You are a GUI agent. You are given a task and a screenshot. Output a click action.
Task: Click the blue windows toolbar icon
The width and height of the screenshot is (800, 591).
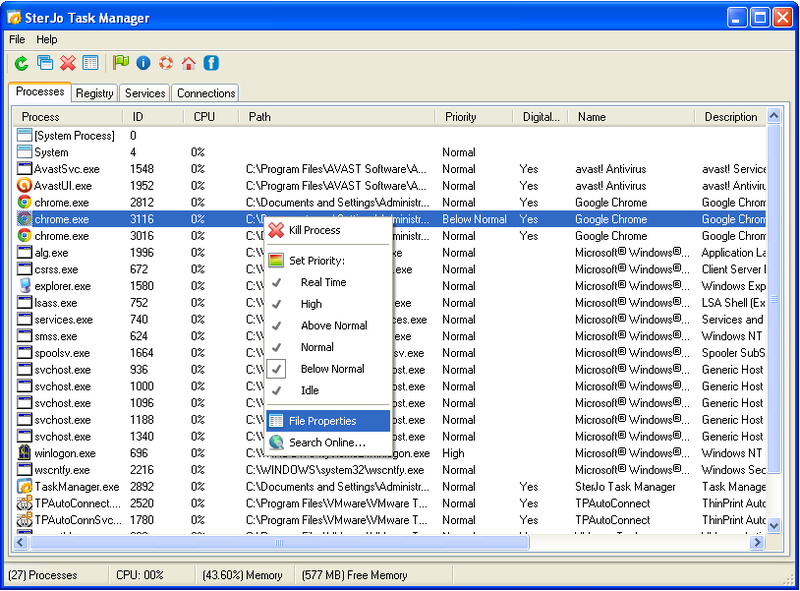click(45, 63)
